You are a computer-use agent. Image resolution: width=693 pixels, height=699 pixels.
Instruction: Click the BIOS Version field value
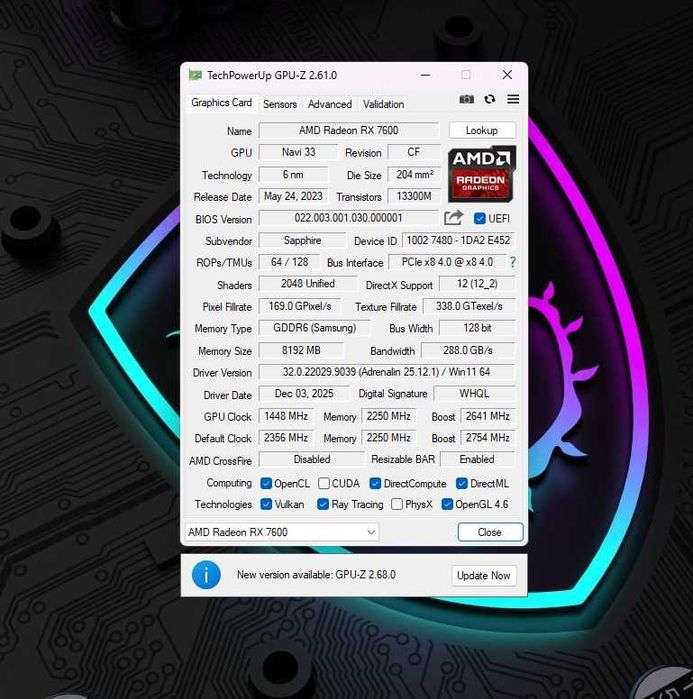coord(349,218)
